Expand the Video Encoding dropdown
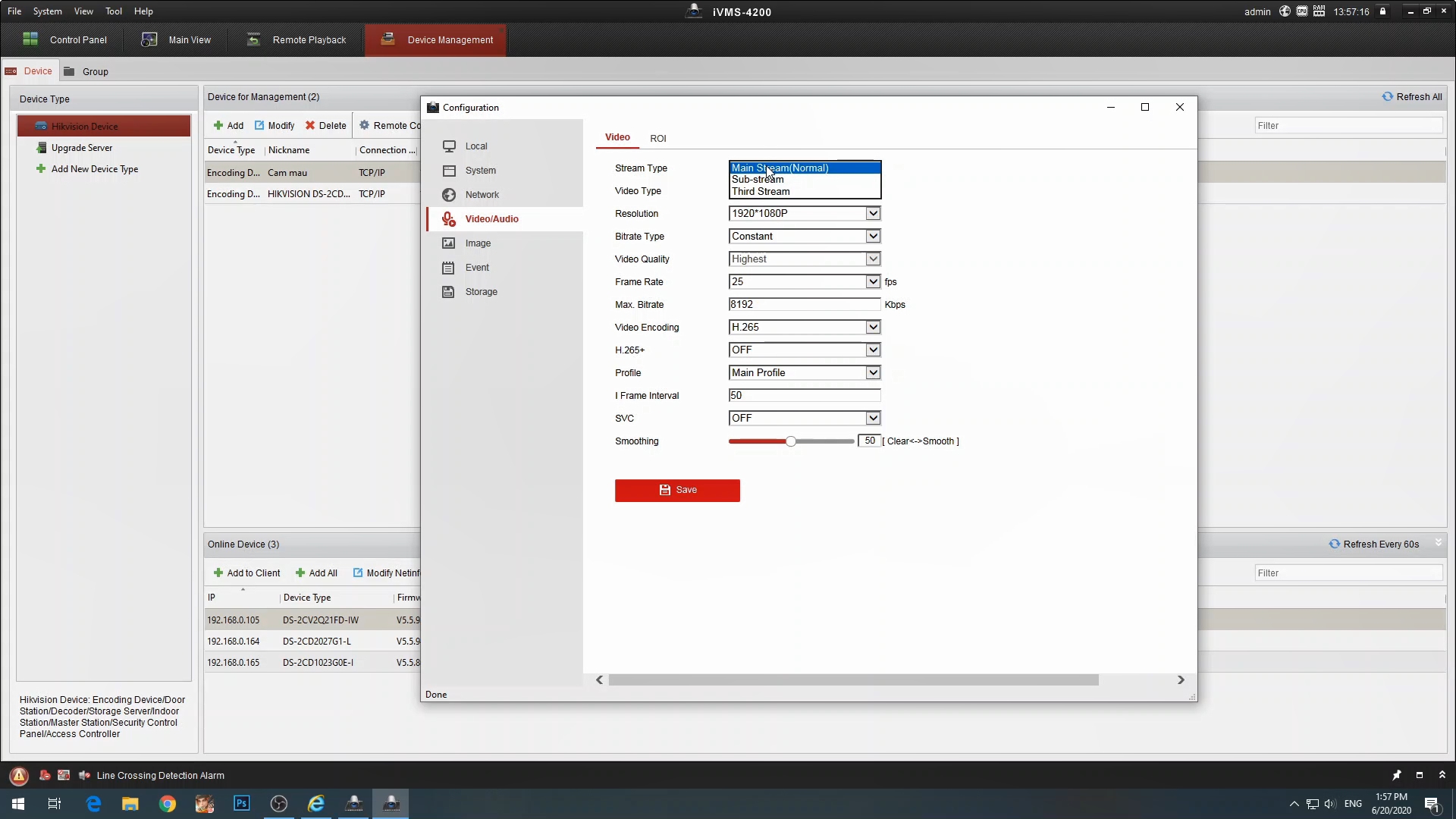Screen dimensions: 1456x819 873,328
